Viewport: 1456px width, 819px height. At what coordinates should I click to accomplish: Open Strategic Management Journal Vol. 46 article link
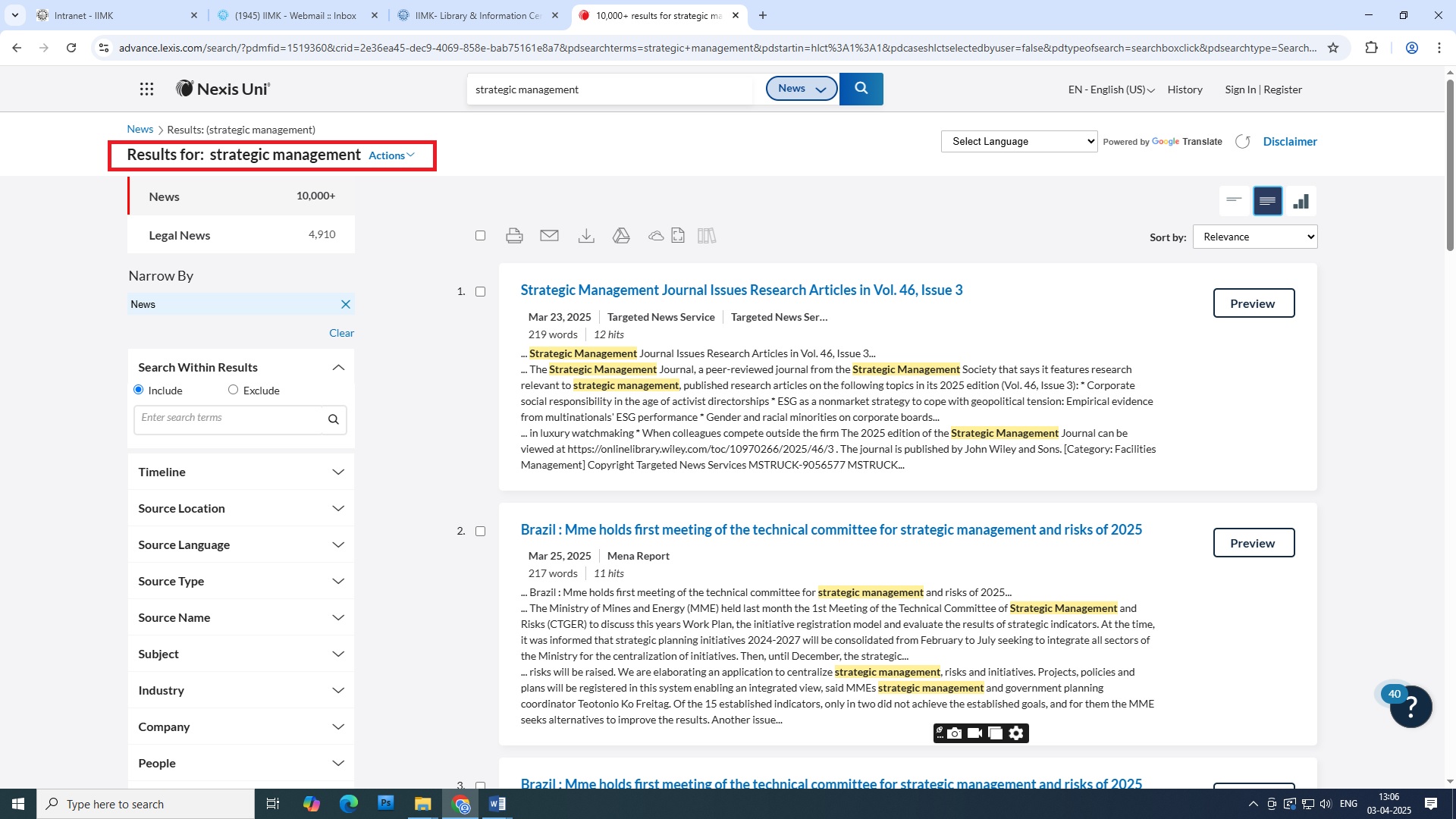[x=741, y=290]
